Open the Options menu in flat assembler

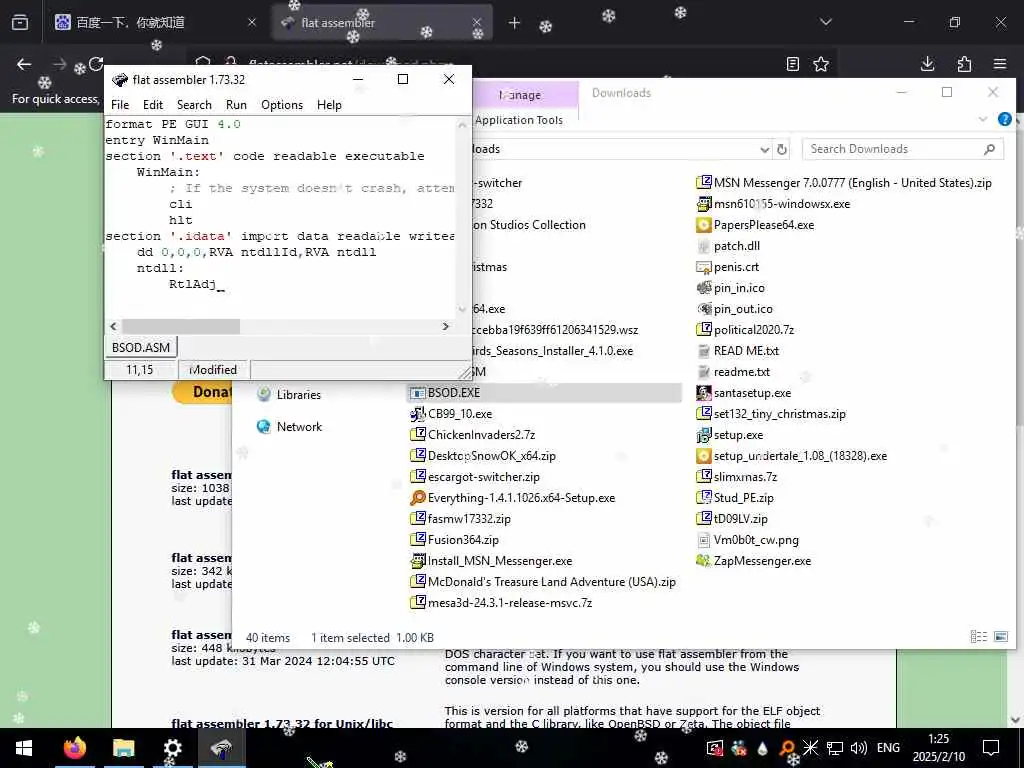click(x=282, y=104)
